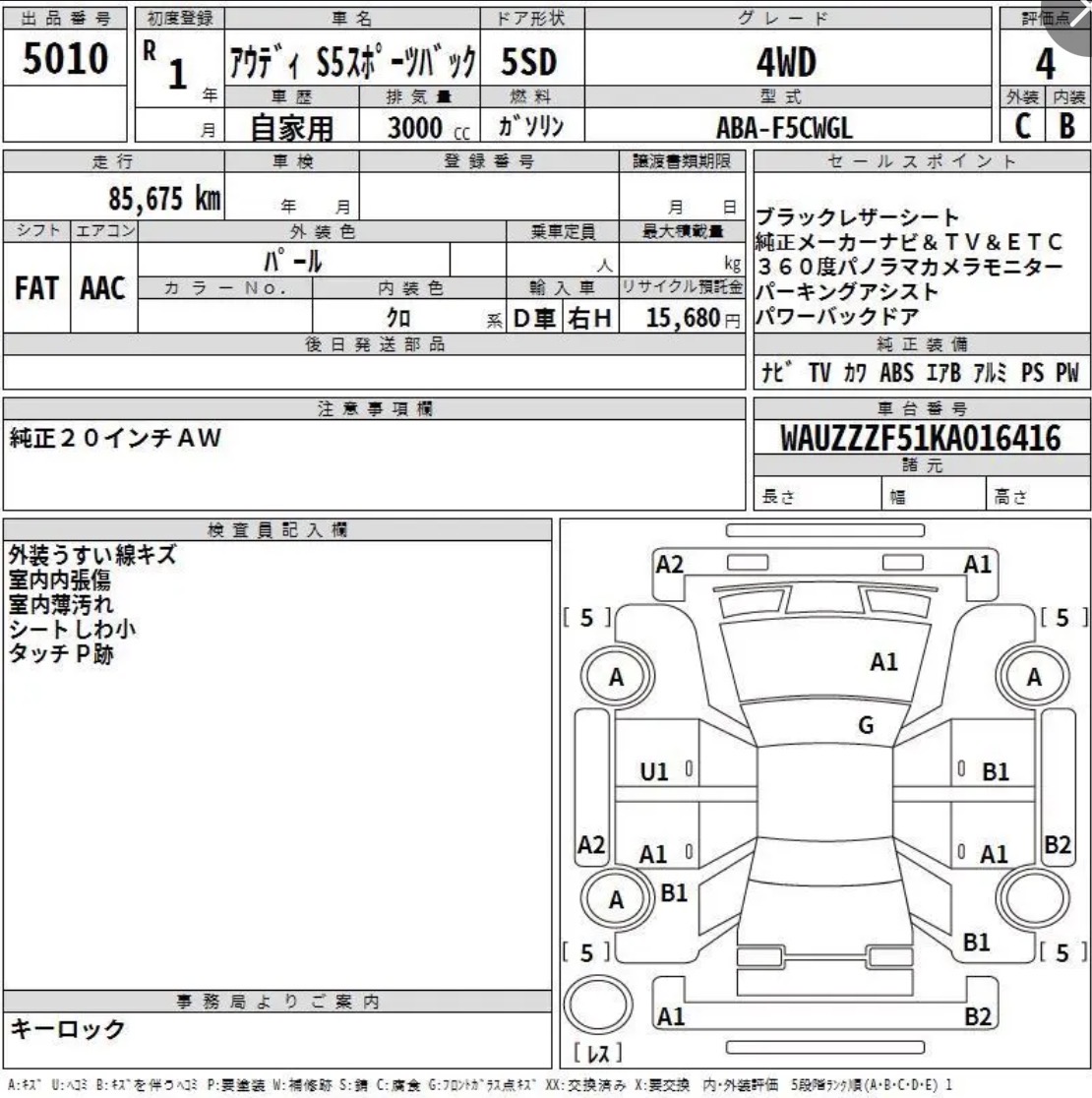Select spare tire label レス
1092x1098 pixels.
tap(597, 1052)
